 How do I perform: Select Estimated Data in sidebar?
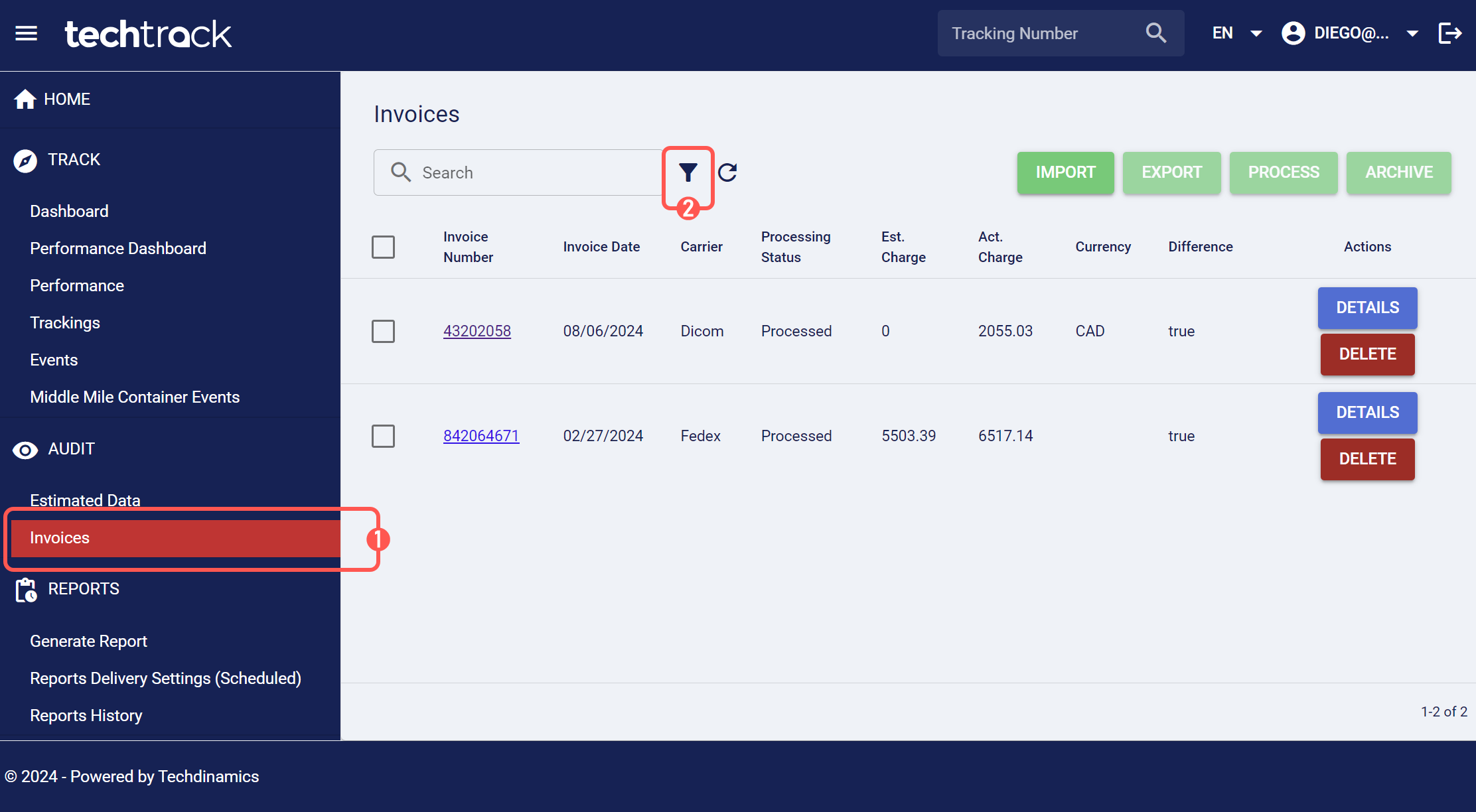85,500
